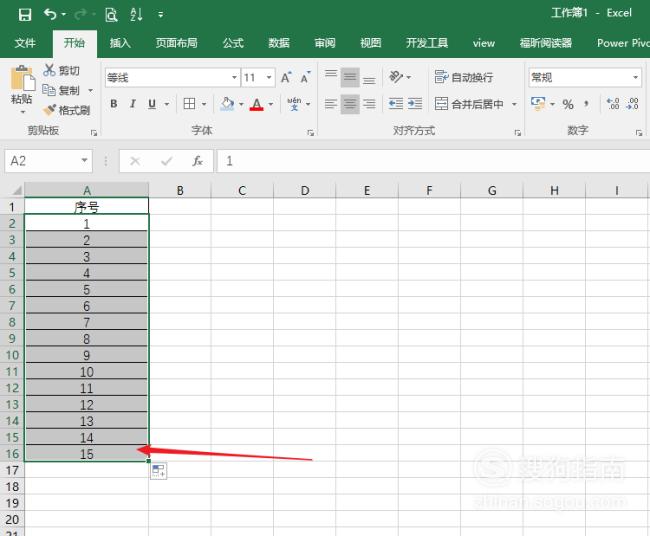Click the Increase Indent icon
The image size is (650, 536).
[415, 104]
